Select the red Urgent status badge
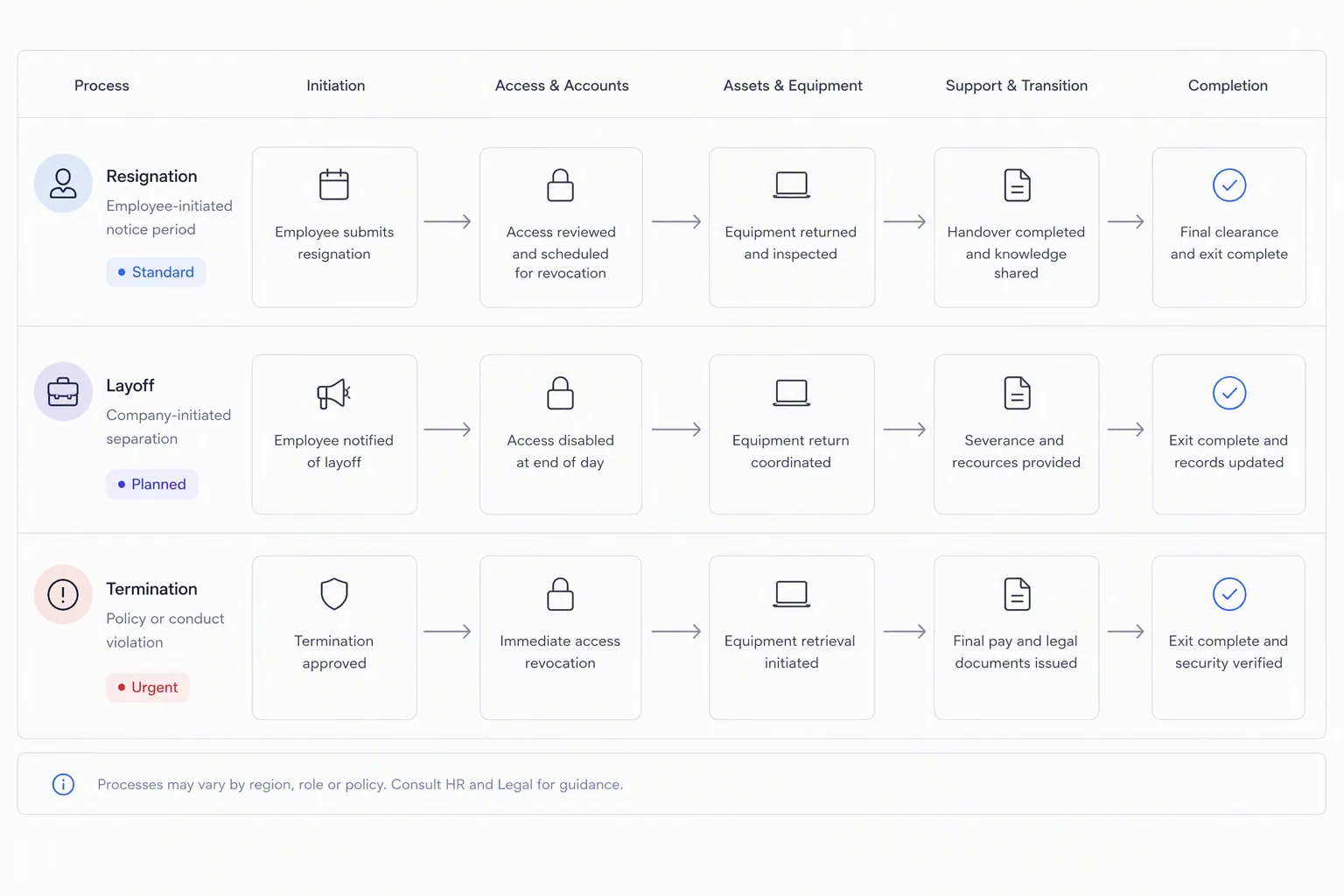Viewport: 1344px width, 896px height. [148, 687]
